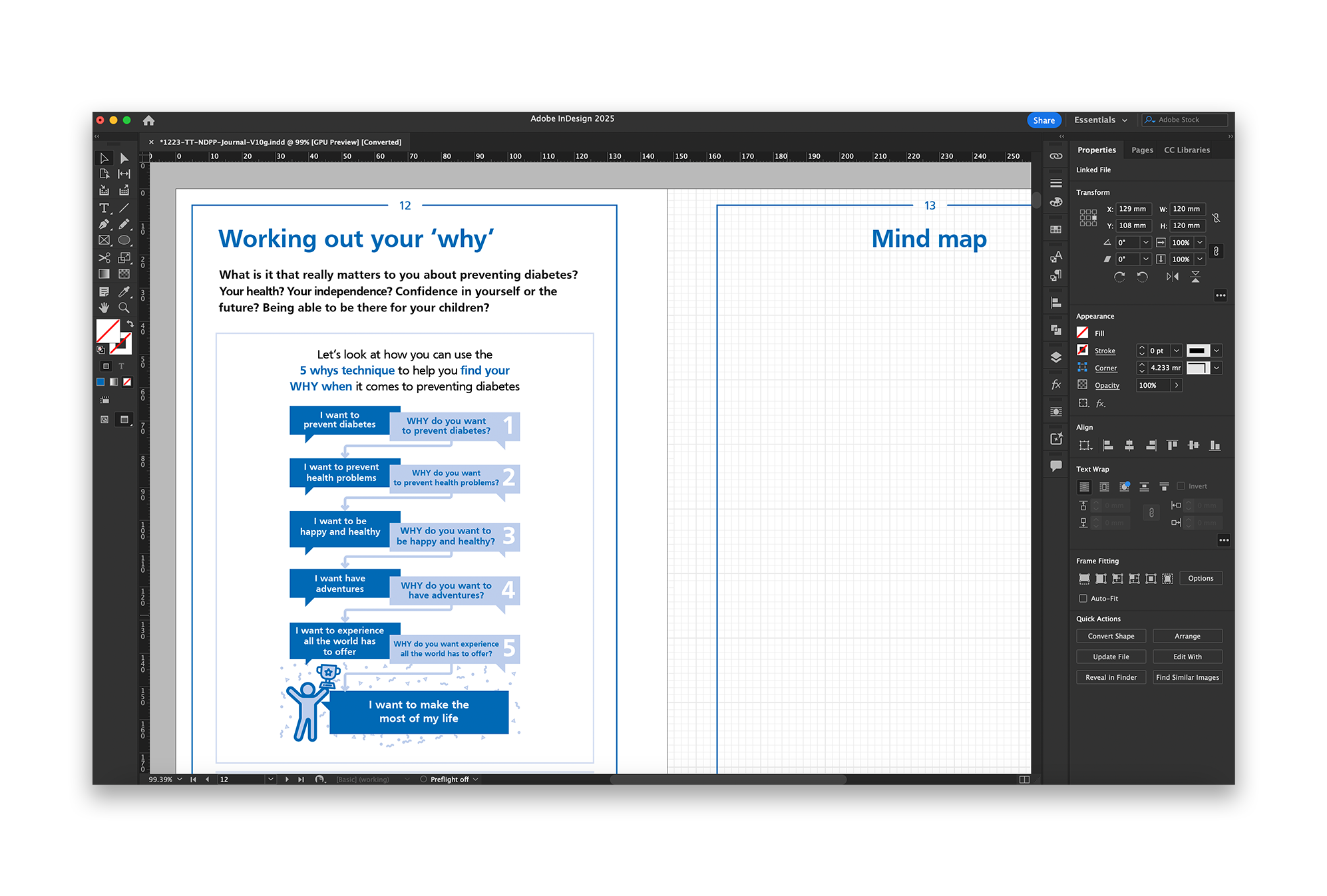Select the Gradient tool
Image resolution: width=1327 pixels, height=896 pixels.
[105, 273]
